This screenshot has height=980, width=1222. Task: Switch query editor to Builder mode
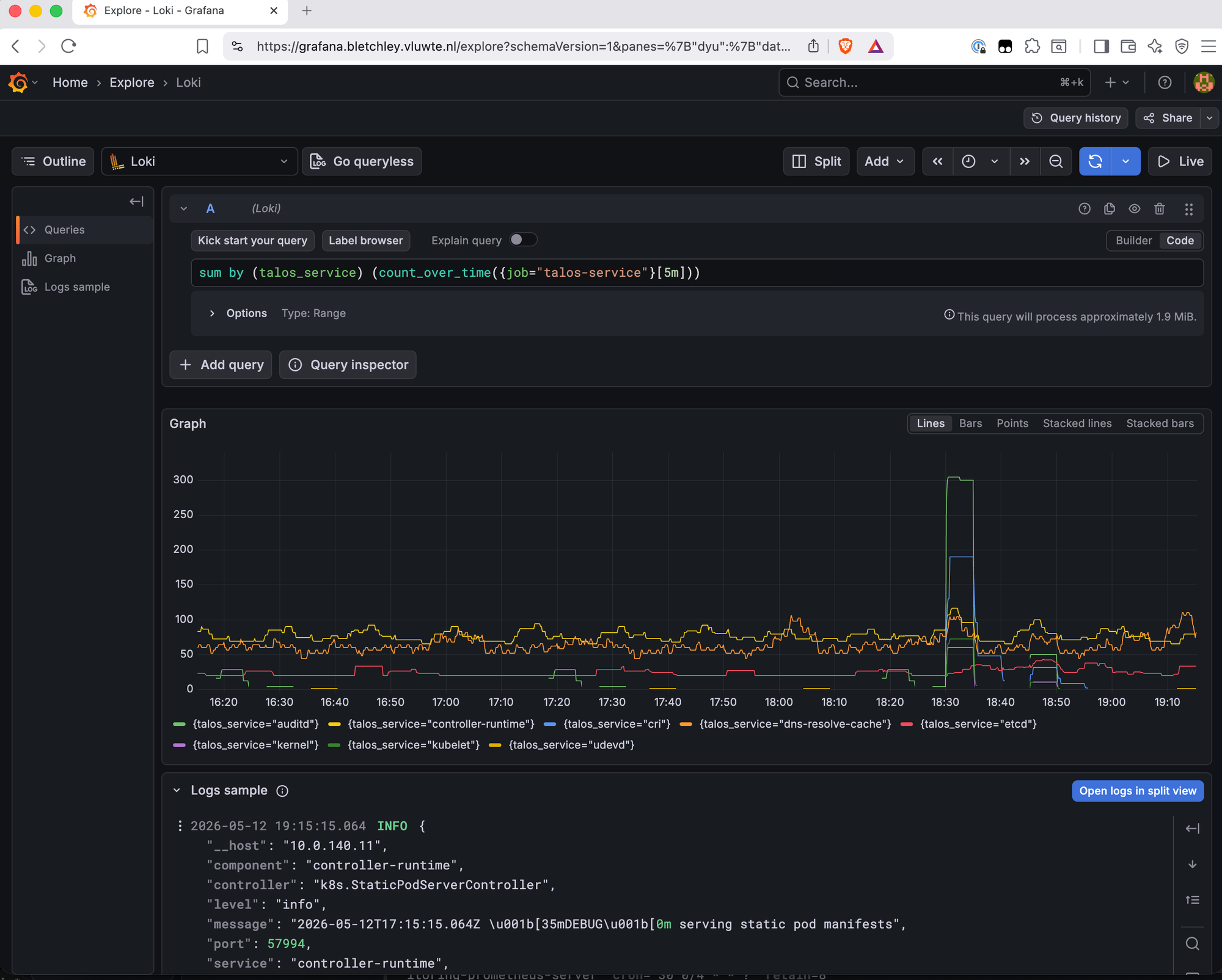pos(1133,241)
